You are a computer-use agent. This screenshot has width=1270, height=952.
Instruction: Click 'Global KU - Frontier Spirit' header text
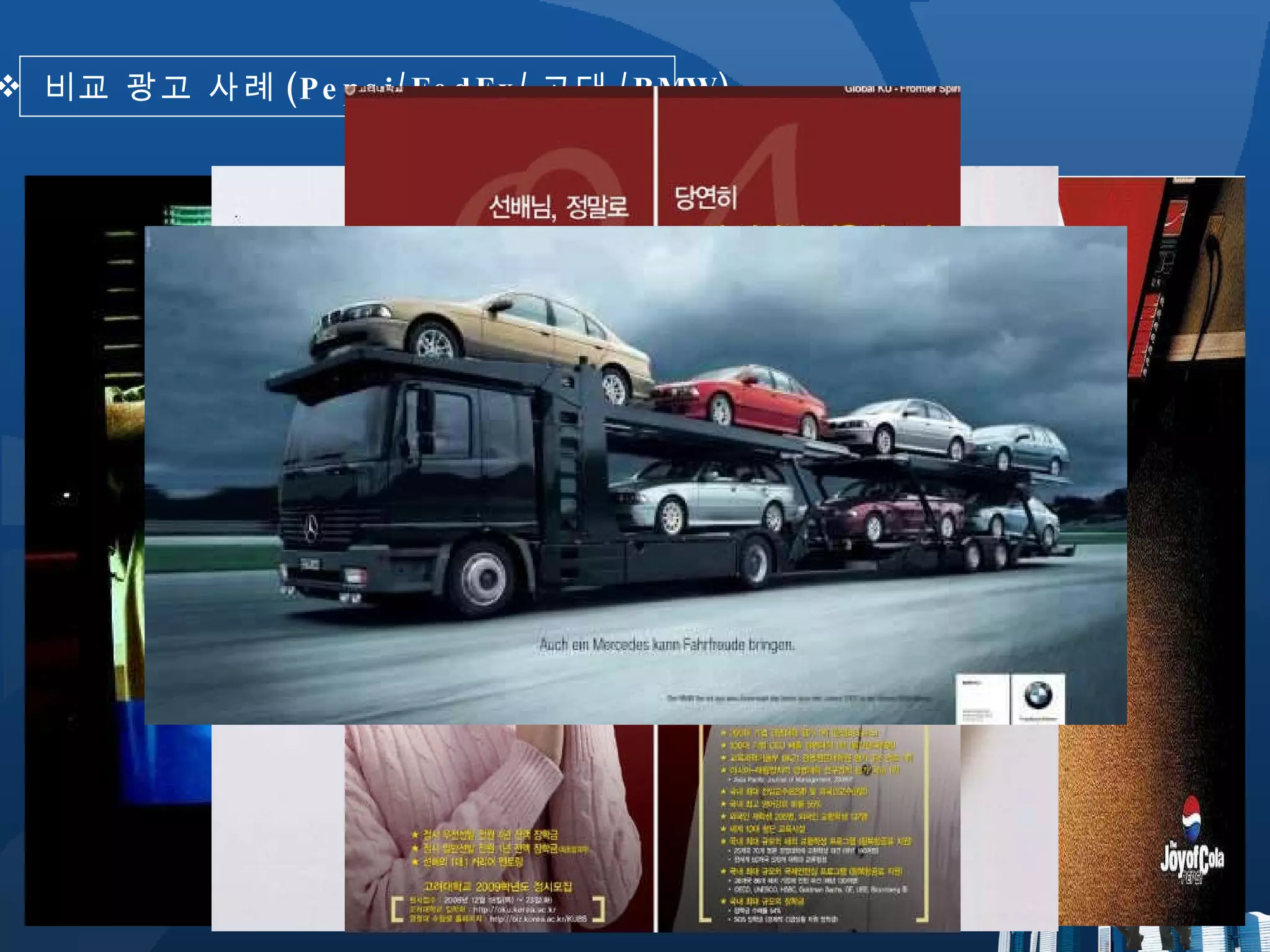[x=902, y=89]
